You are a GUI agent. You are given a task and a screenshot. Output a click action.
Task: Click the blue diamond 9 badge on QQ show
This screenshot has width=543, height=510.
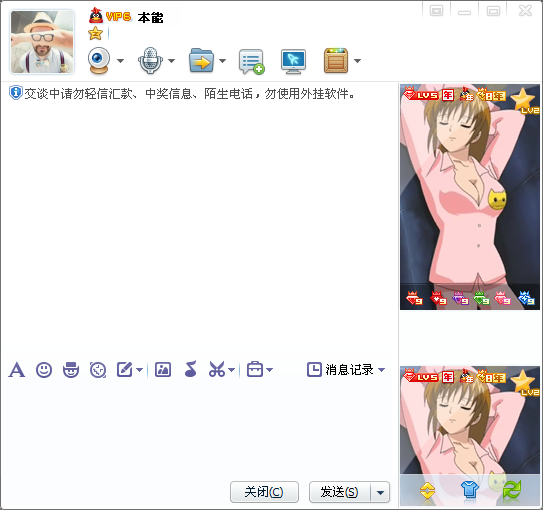click(526, 298)
